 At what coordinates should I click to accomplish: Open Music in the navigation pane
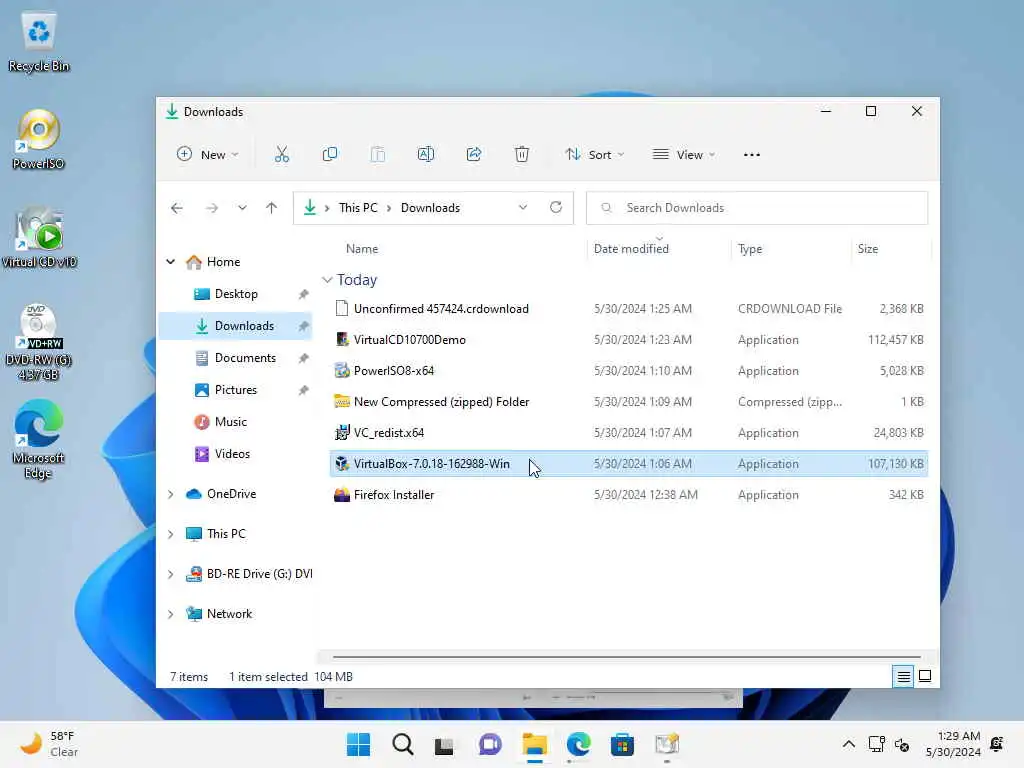pyautogui.click(x=236, y=422)
